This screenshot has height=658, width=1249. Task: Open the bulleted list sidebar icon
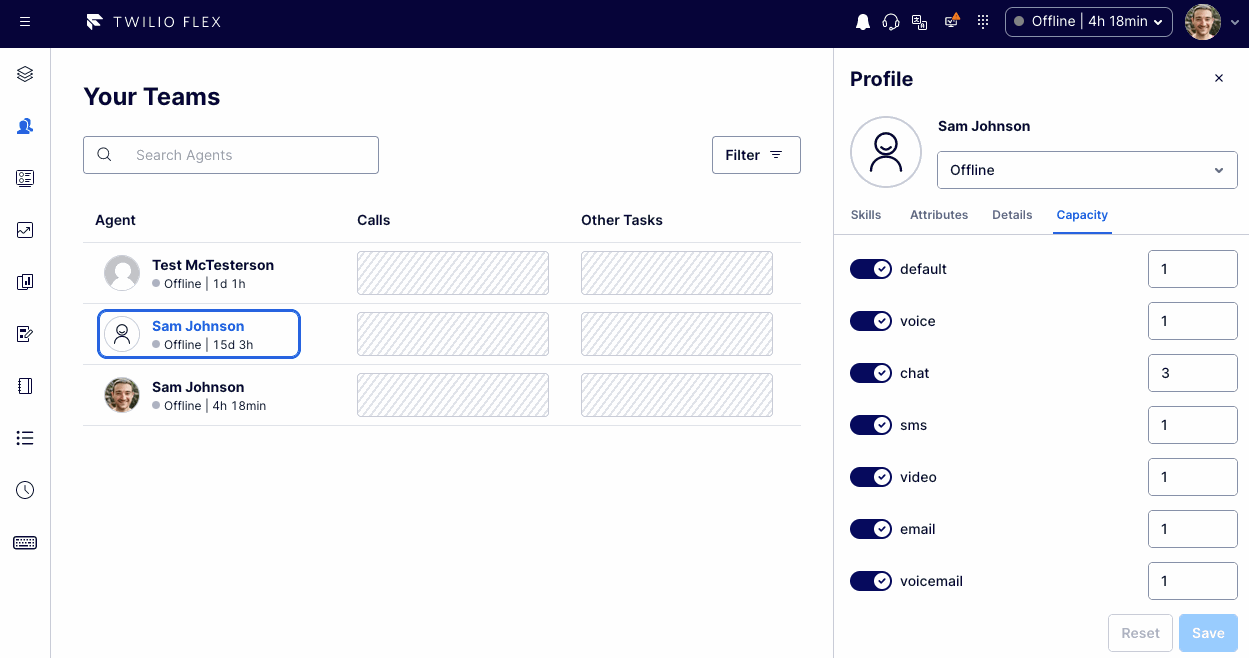[x=25, y=438]
